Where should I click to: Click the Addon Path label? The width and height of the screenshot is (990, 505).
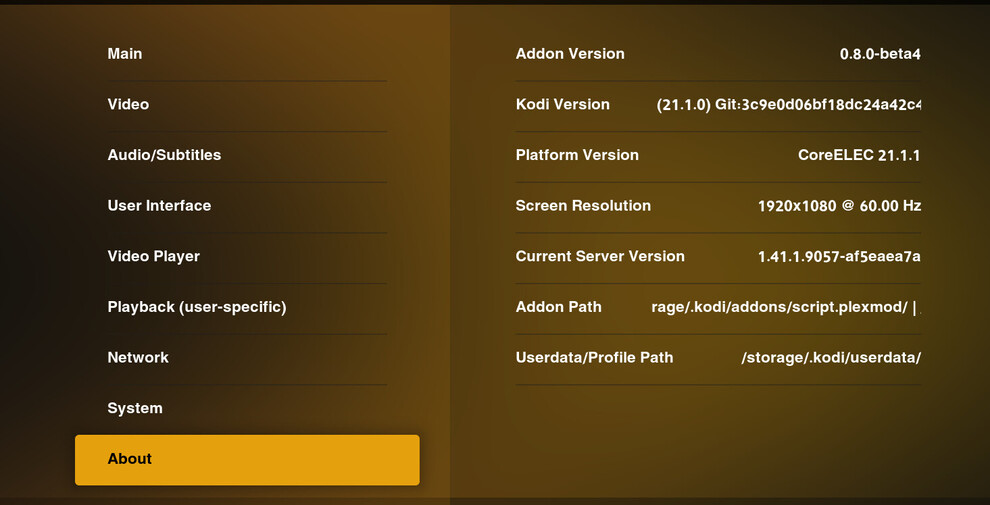(x=558, y=307)
